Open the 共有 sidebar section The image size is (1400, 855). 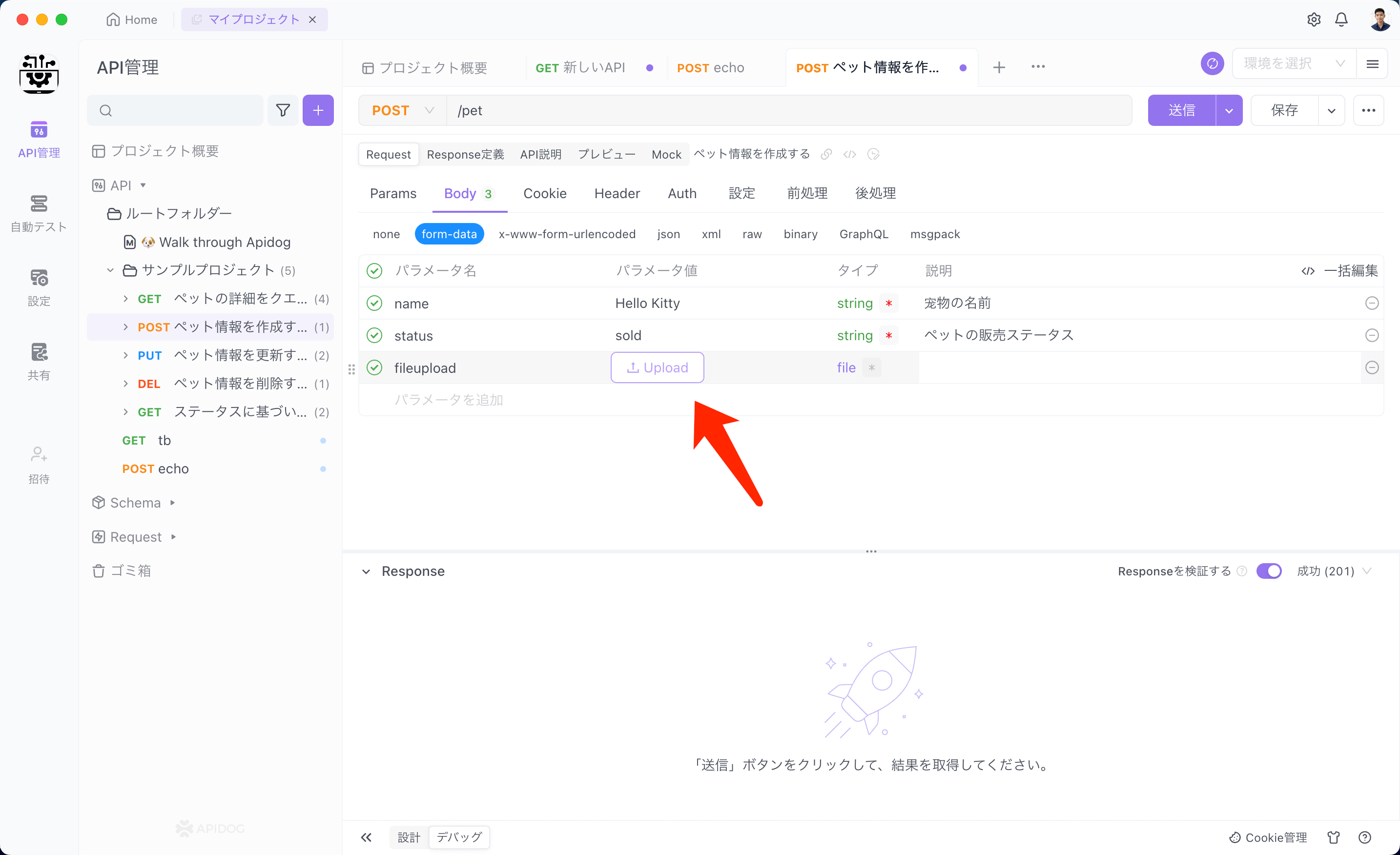tap(39, 362)
